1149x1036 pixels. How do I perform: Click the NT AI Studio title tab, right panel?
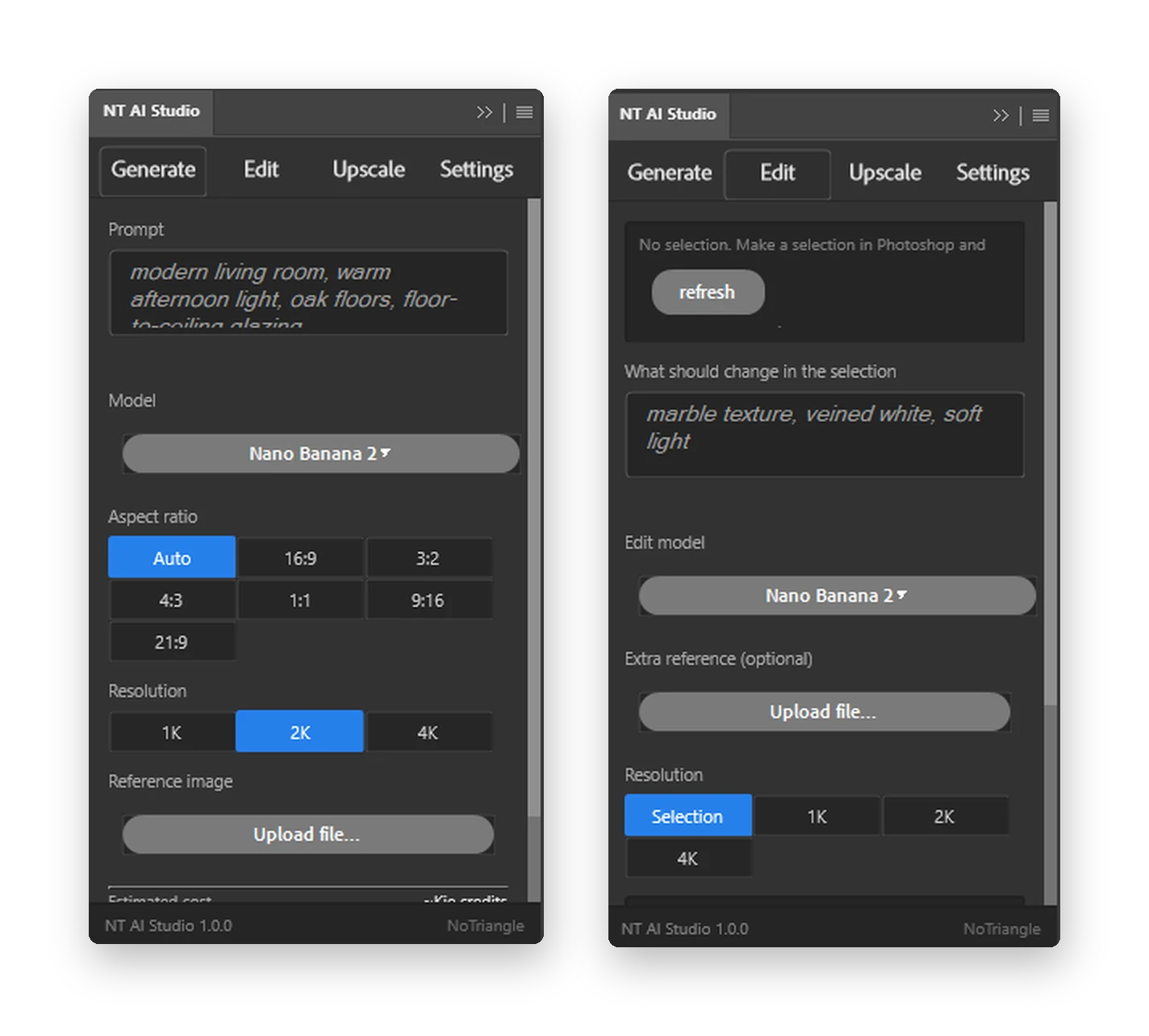click(668, 115)
